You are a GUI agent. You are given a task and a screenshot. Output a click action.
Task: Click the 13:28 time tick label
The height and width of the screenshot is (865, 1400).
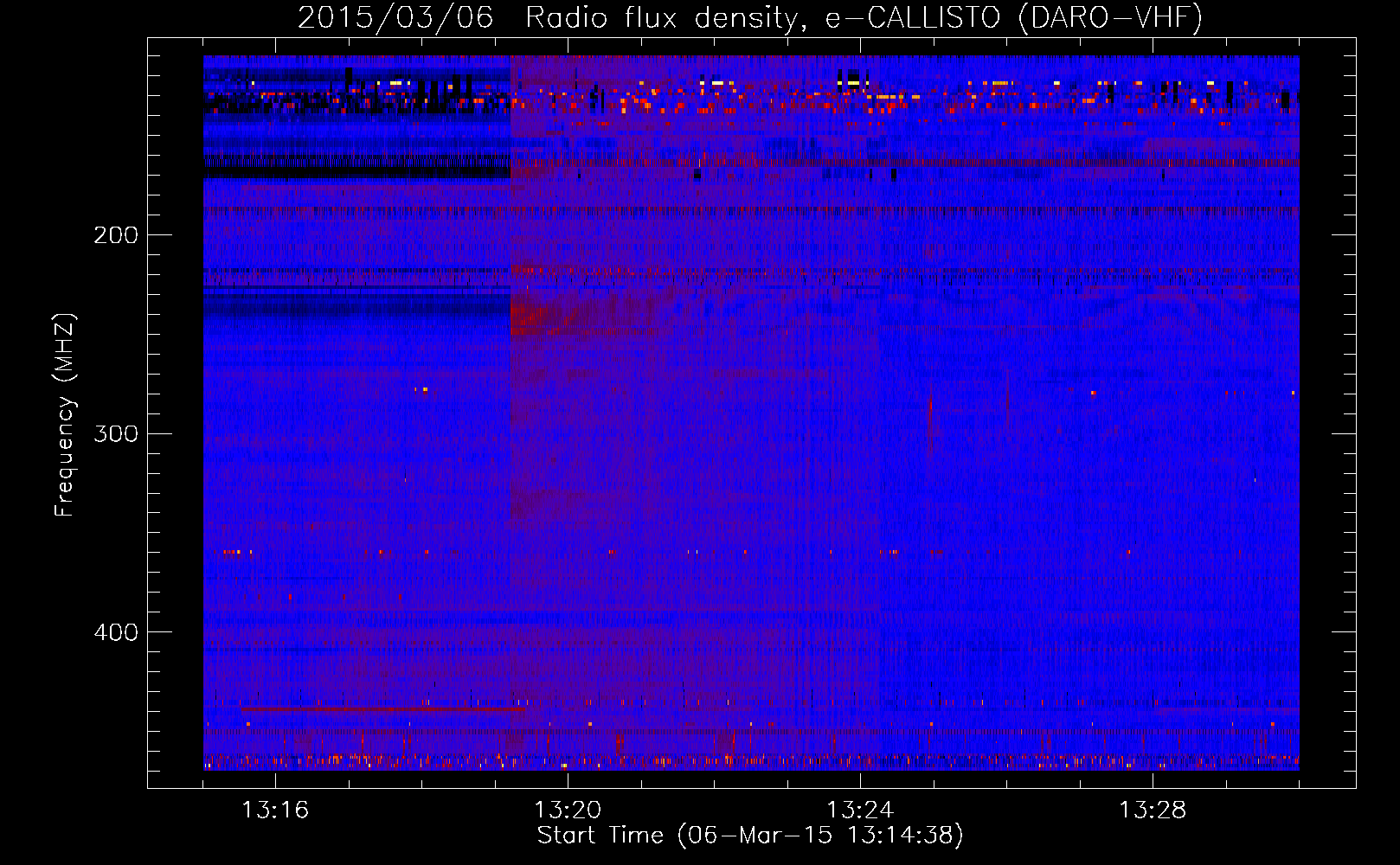coord(1153,811)
